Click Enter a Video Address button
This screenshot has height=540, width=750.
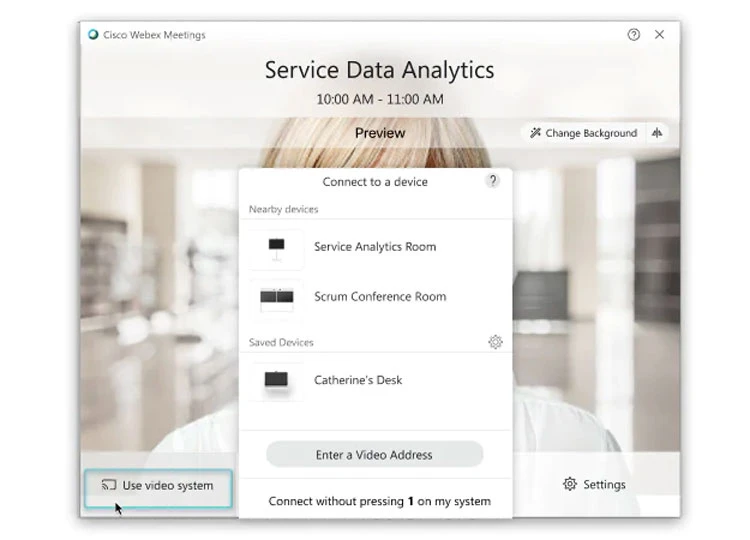click(x=375, y=454)
